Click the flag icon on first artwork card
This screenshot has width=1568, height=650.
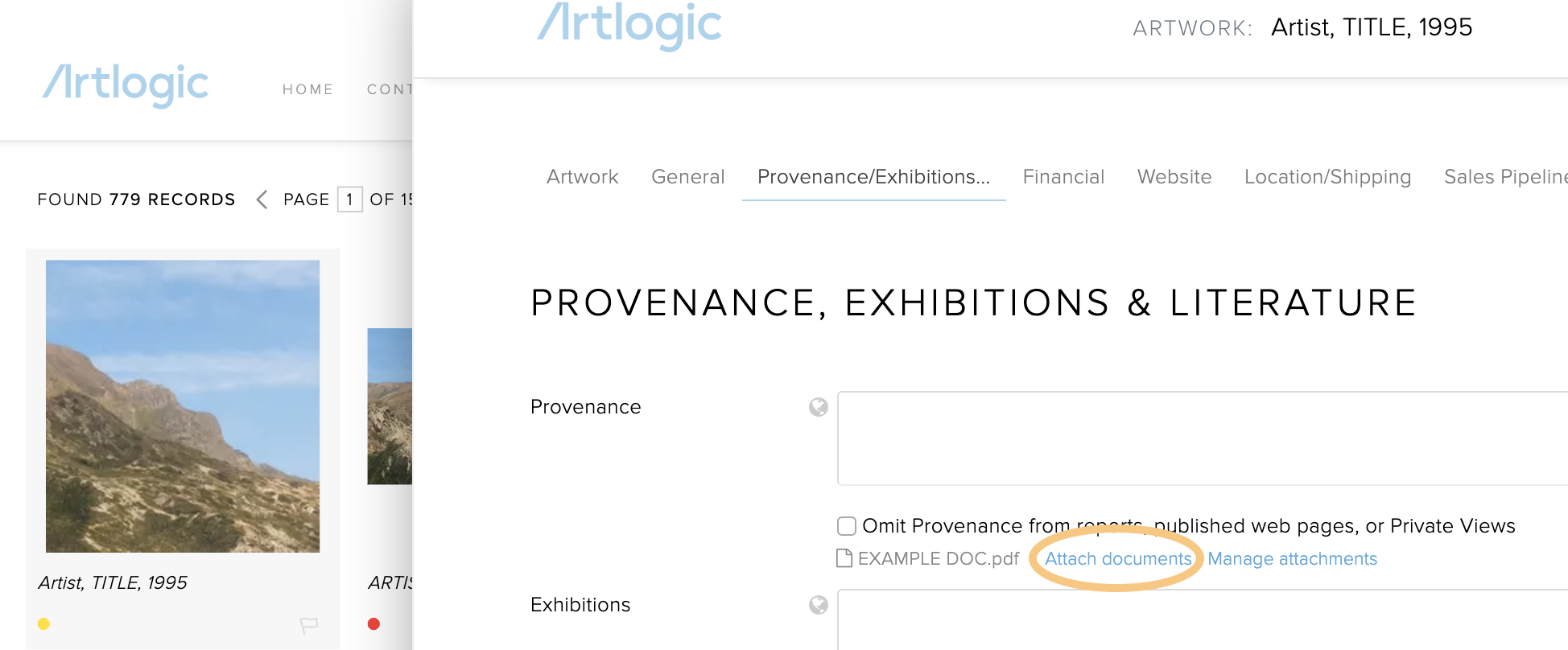coord(309,625)
